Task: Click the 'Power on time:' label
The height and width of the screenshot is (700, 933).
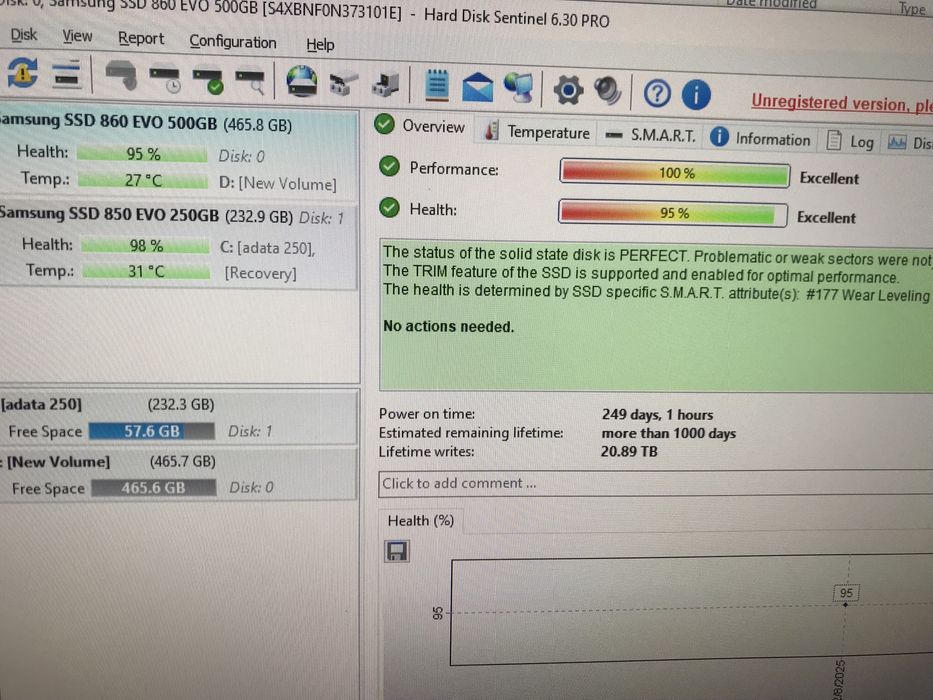Action: [427, 414]
